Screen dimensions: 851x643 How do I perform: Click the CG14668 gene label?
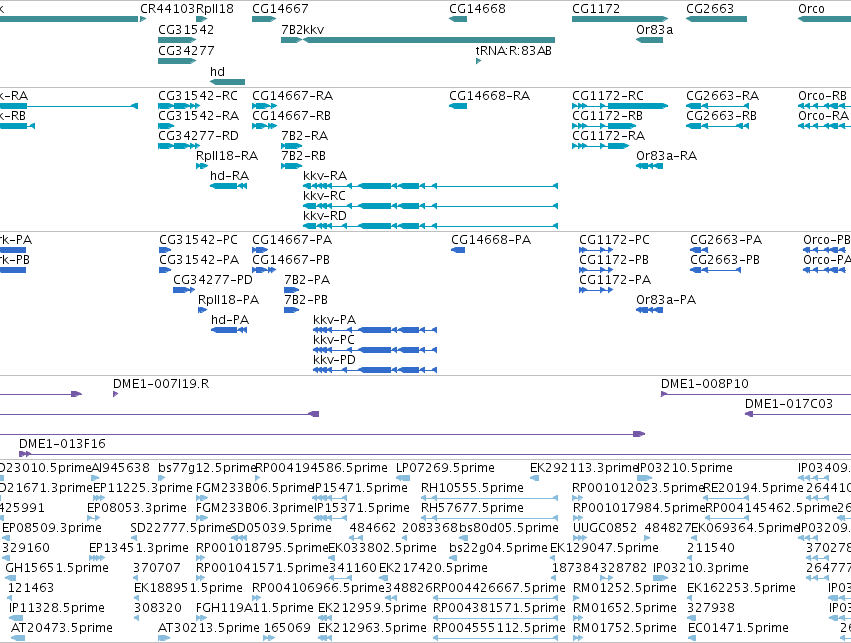[477, 9]
